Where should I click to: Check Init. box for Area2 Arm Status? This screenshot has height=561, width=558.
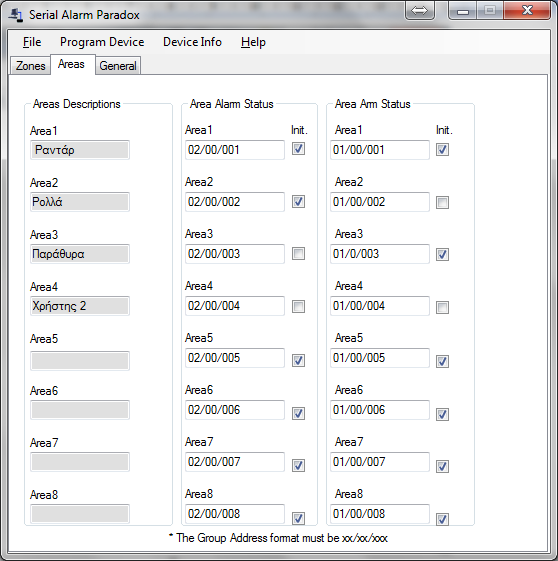pyautogui.click(x=442, y=203)
